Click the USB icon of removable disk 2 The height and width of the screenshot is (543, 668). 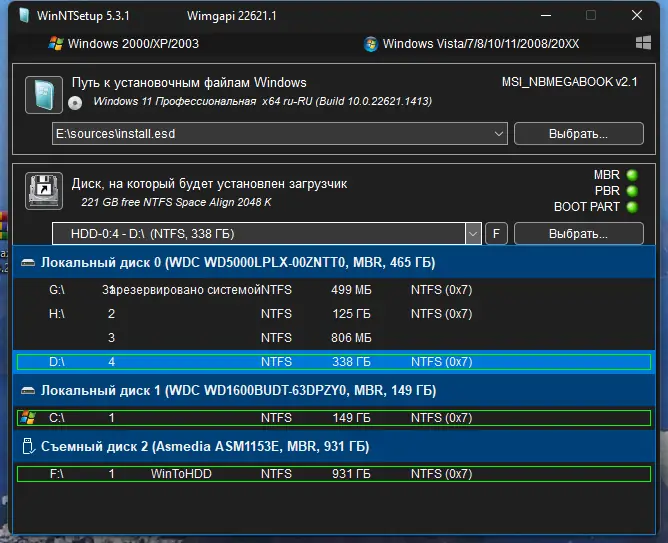[x=28, y=446]
